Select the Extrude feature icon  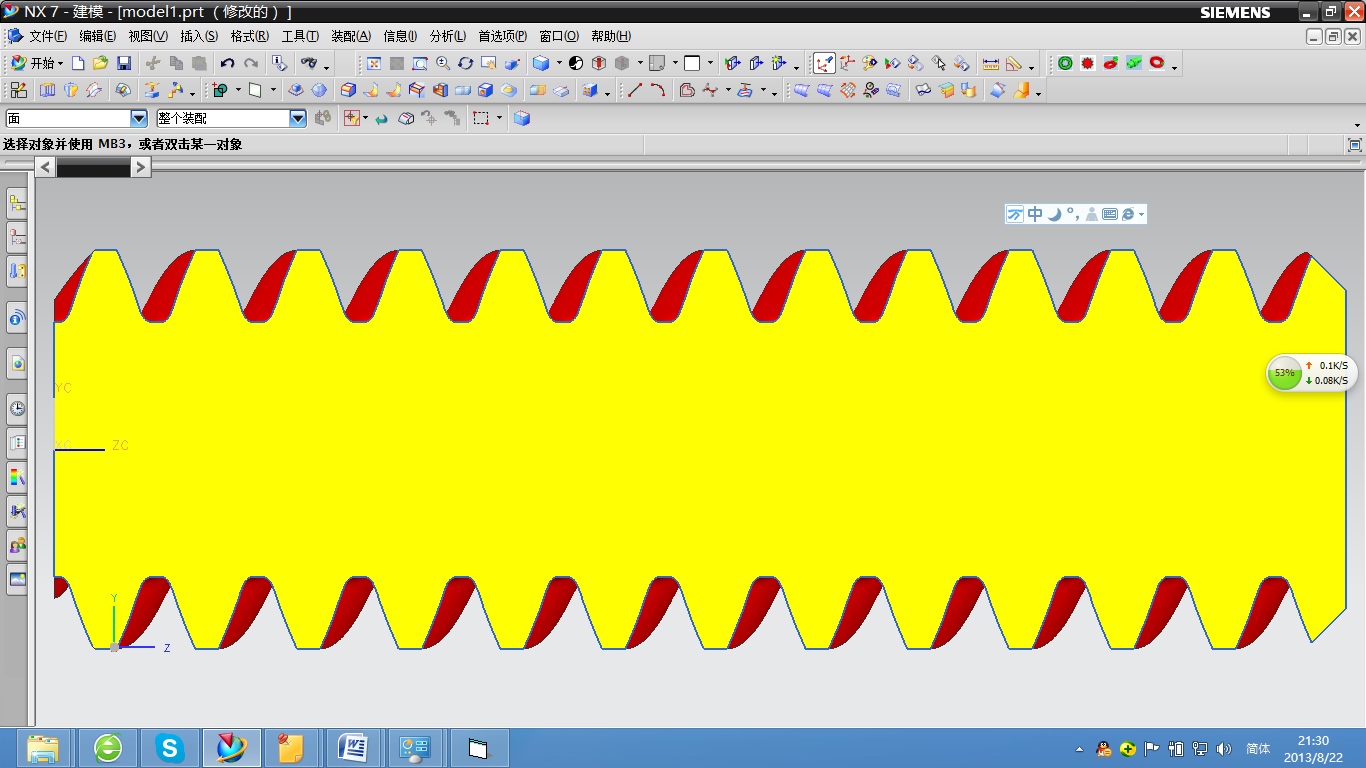pyautogui.click(x=47, y=90)
